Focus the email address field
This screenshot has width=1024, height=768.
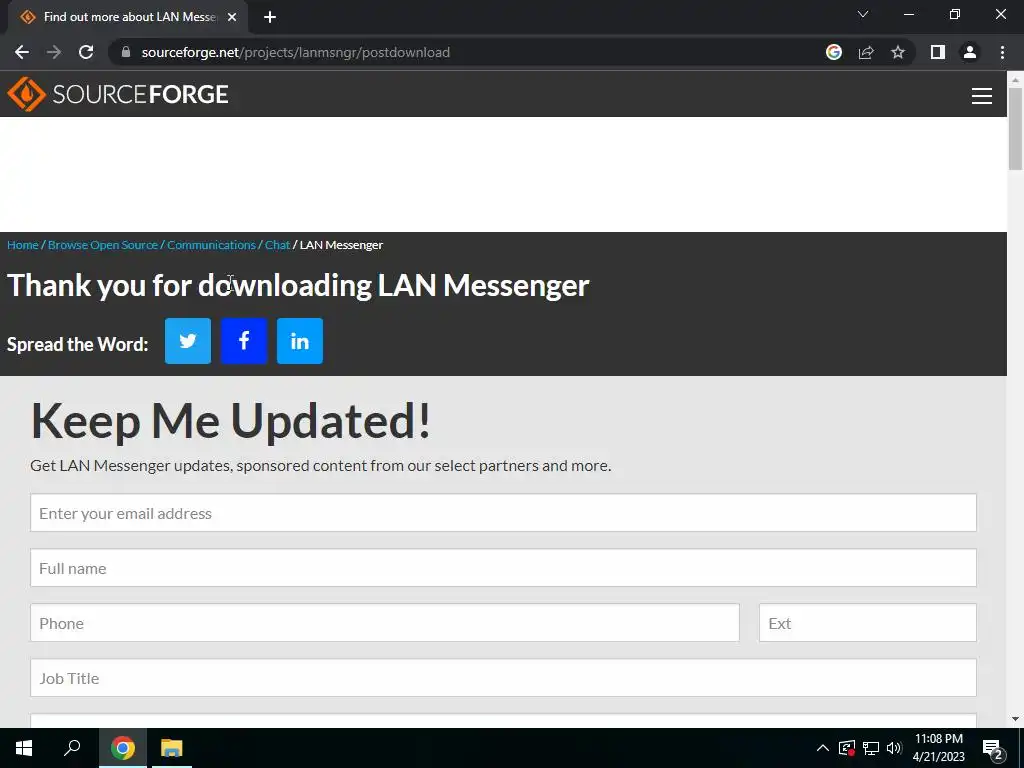(503, 513)
